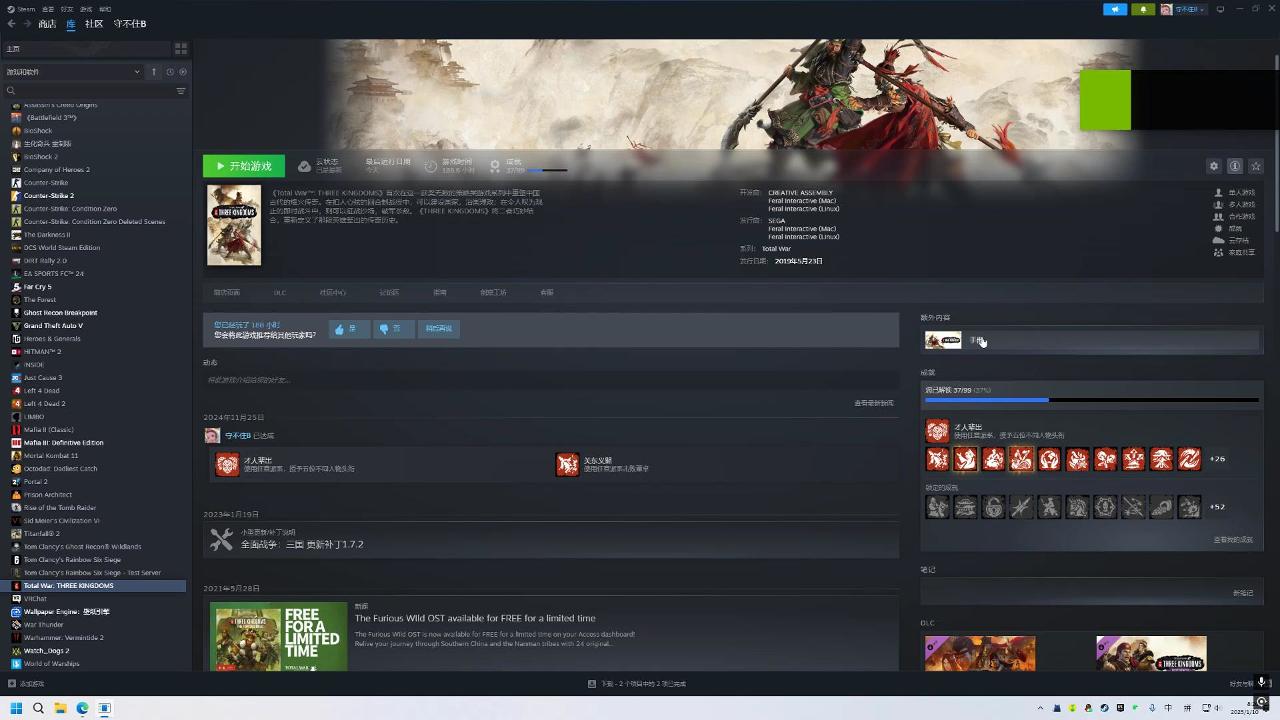
Task: Click achievements trophy icon in play bar
Action: pyautogui.click(x=494, y=166)
